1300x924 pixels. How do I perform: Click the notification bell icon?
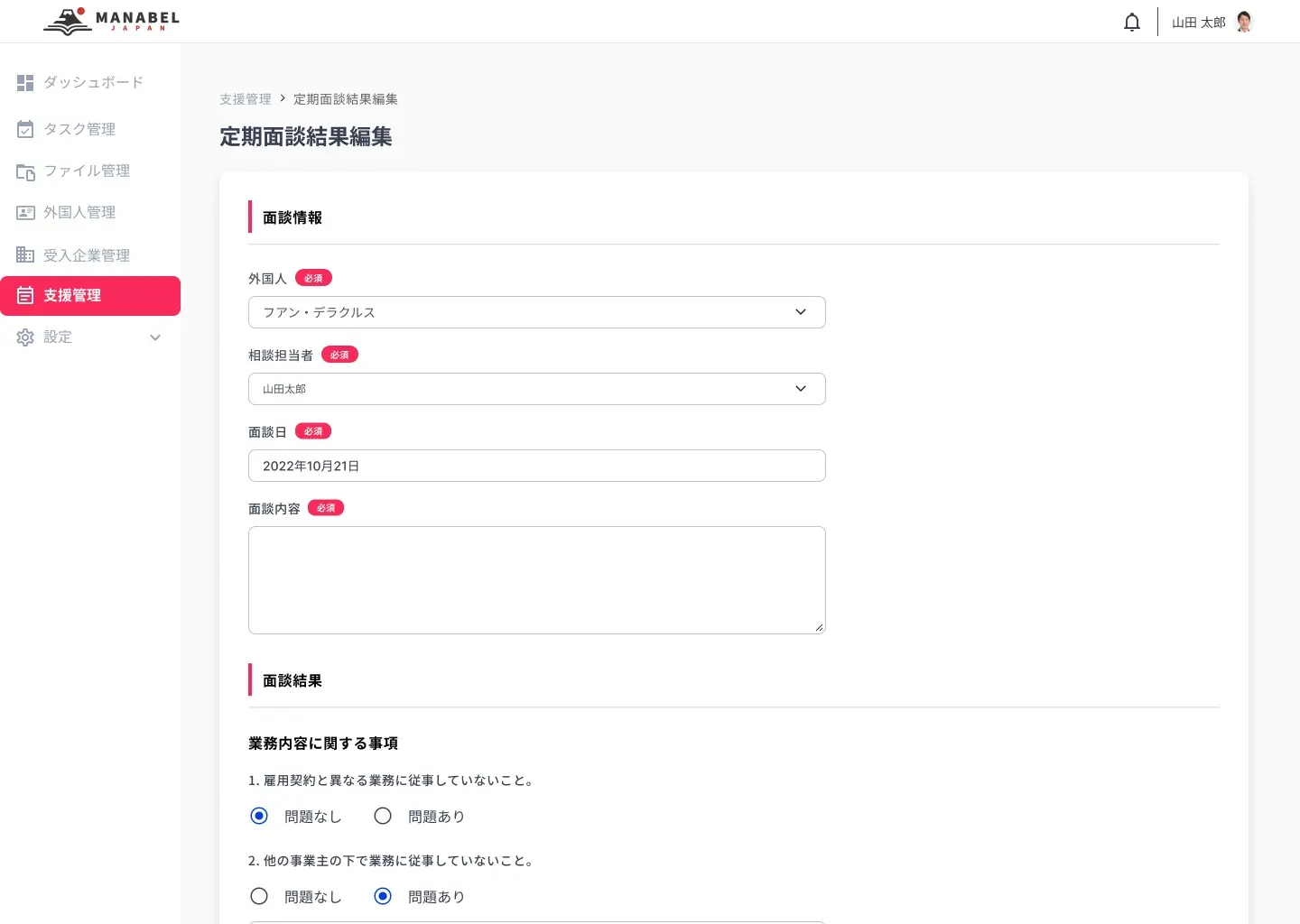[x=1131, y=22]
